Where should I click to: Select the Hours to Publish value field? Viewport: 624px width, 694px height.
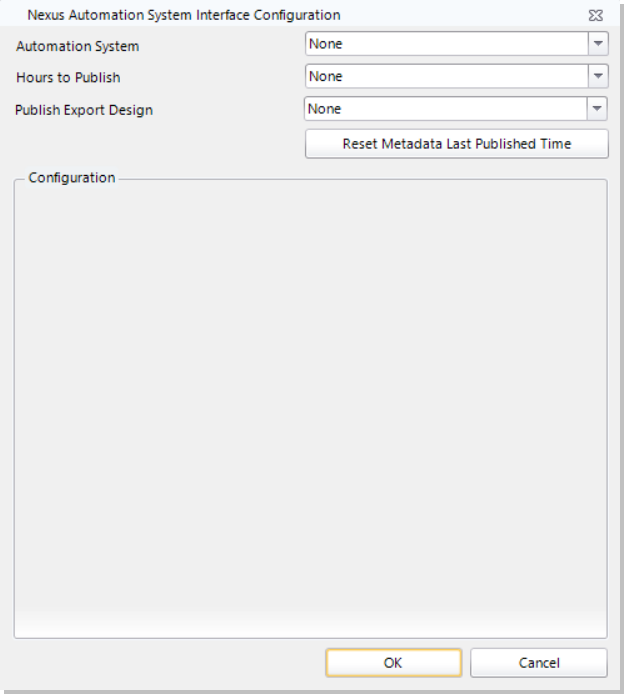point(445,77)
